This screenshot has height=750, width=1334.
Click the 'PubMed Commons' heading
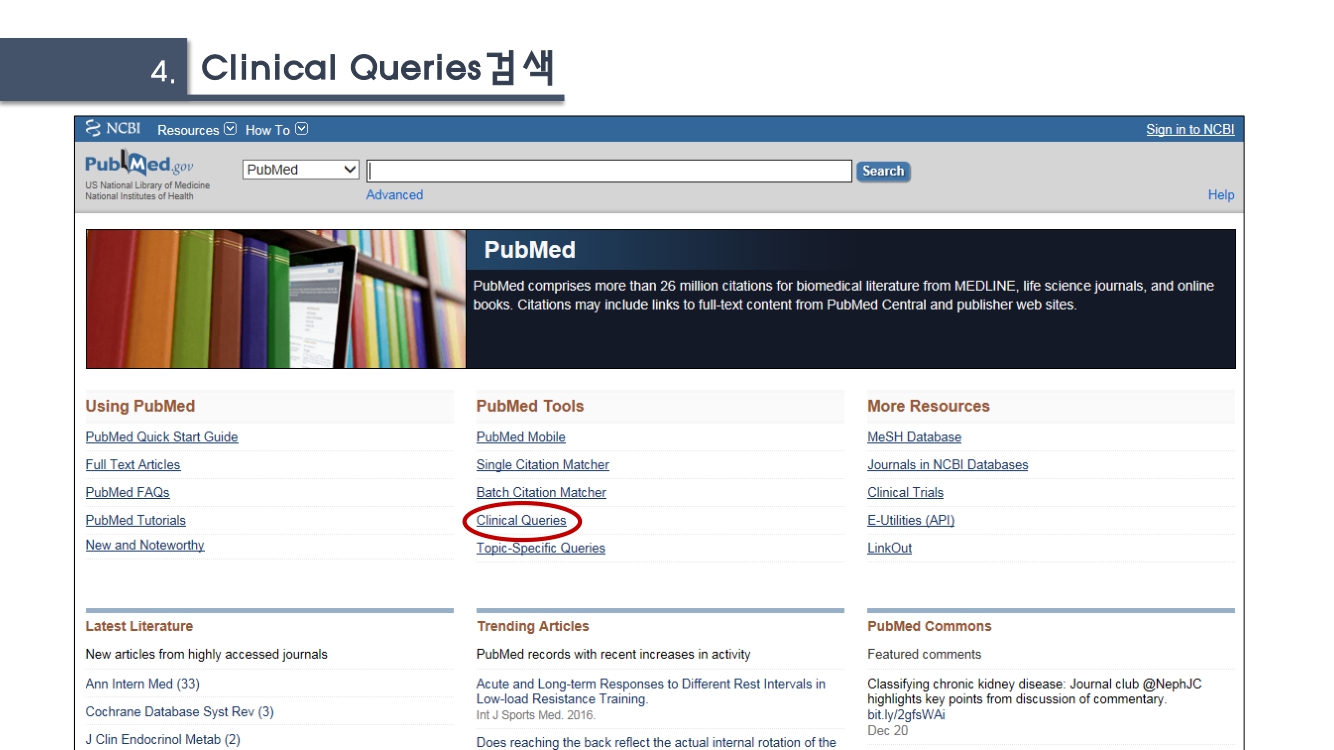point(930,627)
